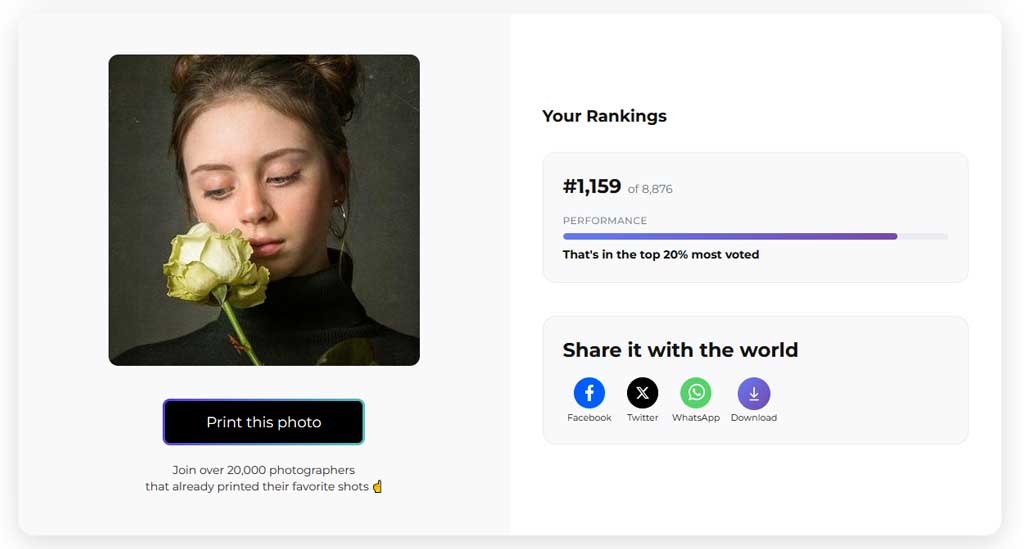Share the photo on Facebook icon

[x=589, y=393]
